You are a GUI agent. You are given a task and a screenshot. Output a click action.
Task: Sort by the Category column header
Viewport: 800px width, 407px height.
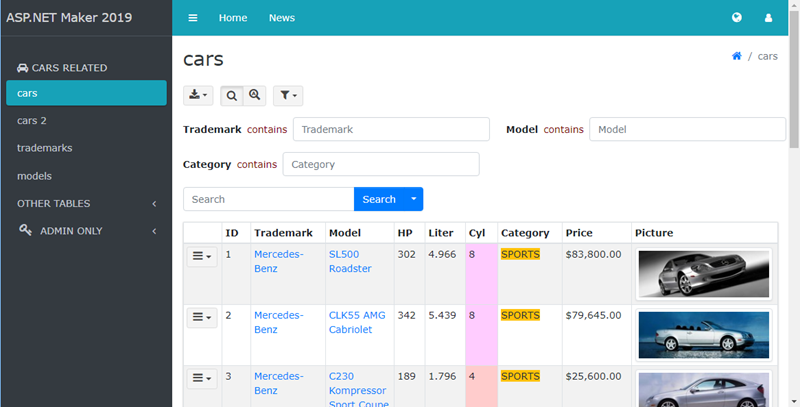525,233
